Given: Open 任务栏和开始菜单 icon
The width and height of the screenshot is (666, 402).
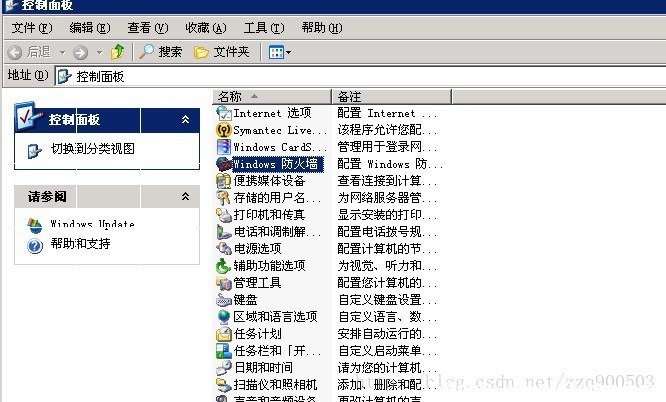Looking at the screenshot, I should (223, 351).
